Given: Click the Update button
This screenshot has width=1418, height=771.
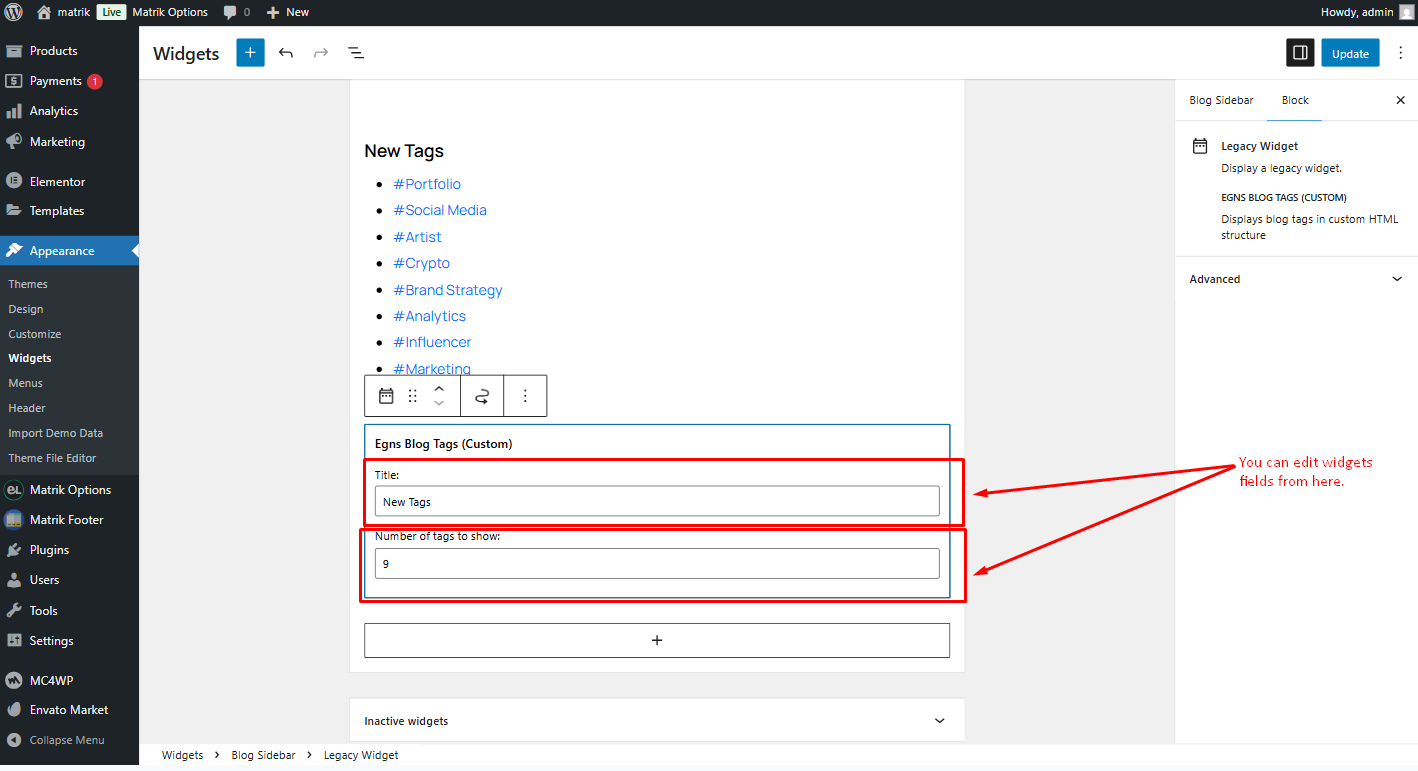Looking at the screenshot, I should click(x=1350, y=53).
